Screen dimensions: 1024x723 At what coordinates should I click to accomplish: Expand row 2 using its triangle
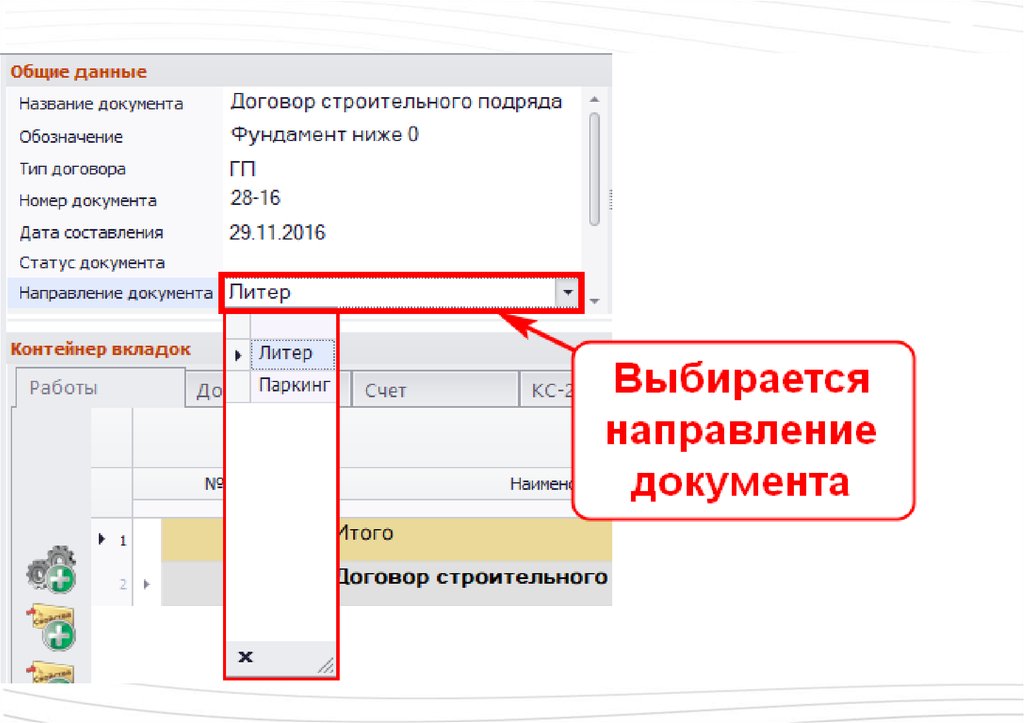(146, 584)
